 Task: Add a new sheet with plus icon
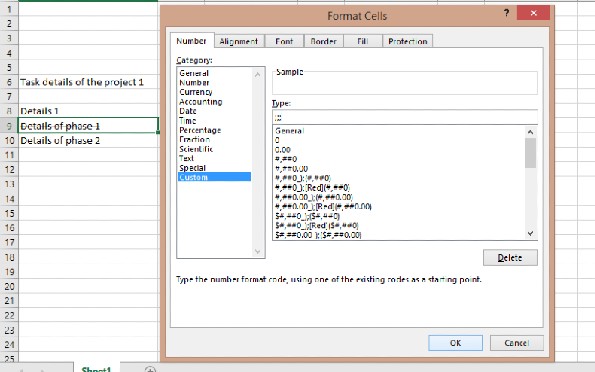pos(150,369)
